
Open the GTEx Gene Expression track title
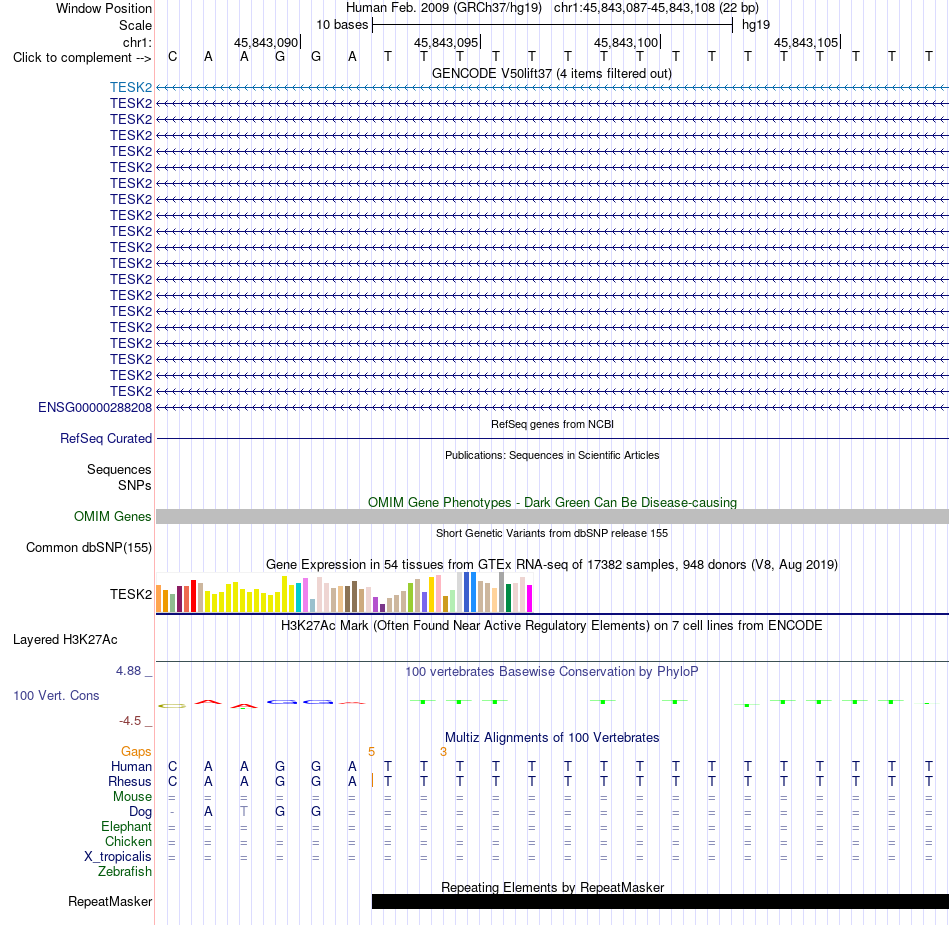(x=552, y=565)
